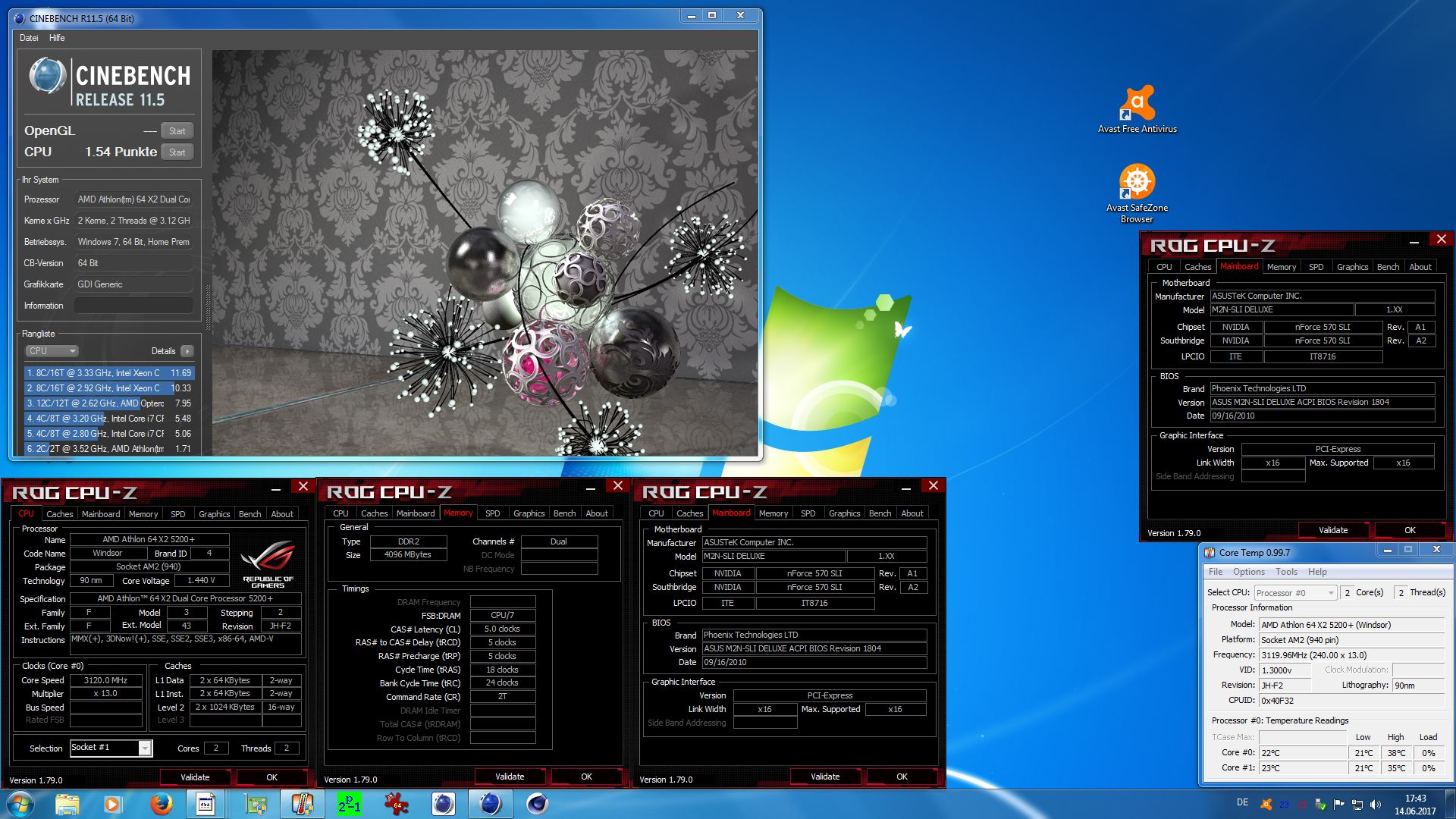The image size is (1456, 819).
Task: Click the Cinebench Details arrow button
Action: pos(187,351)
